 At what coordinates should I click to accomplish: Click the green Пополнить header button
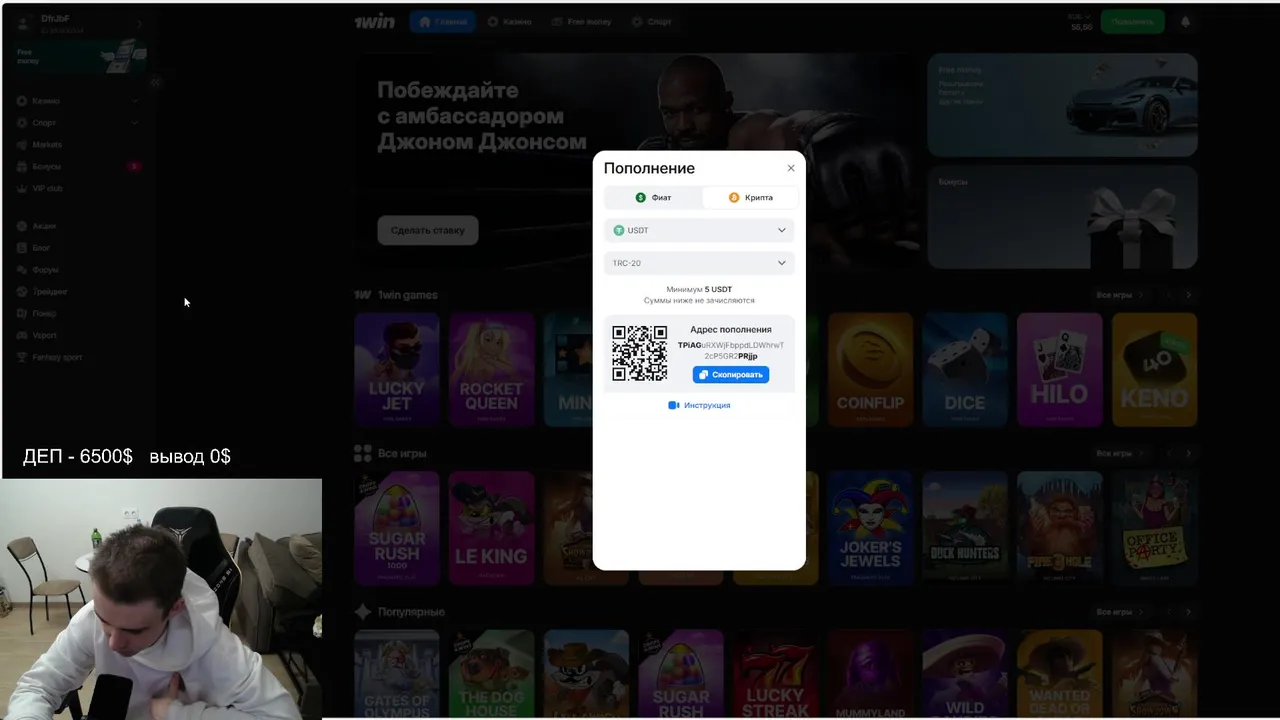coord(1132,21)
